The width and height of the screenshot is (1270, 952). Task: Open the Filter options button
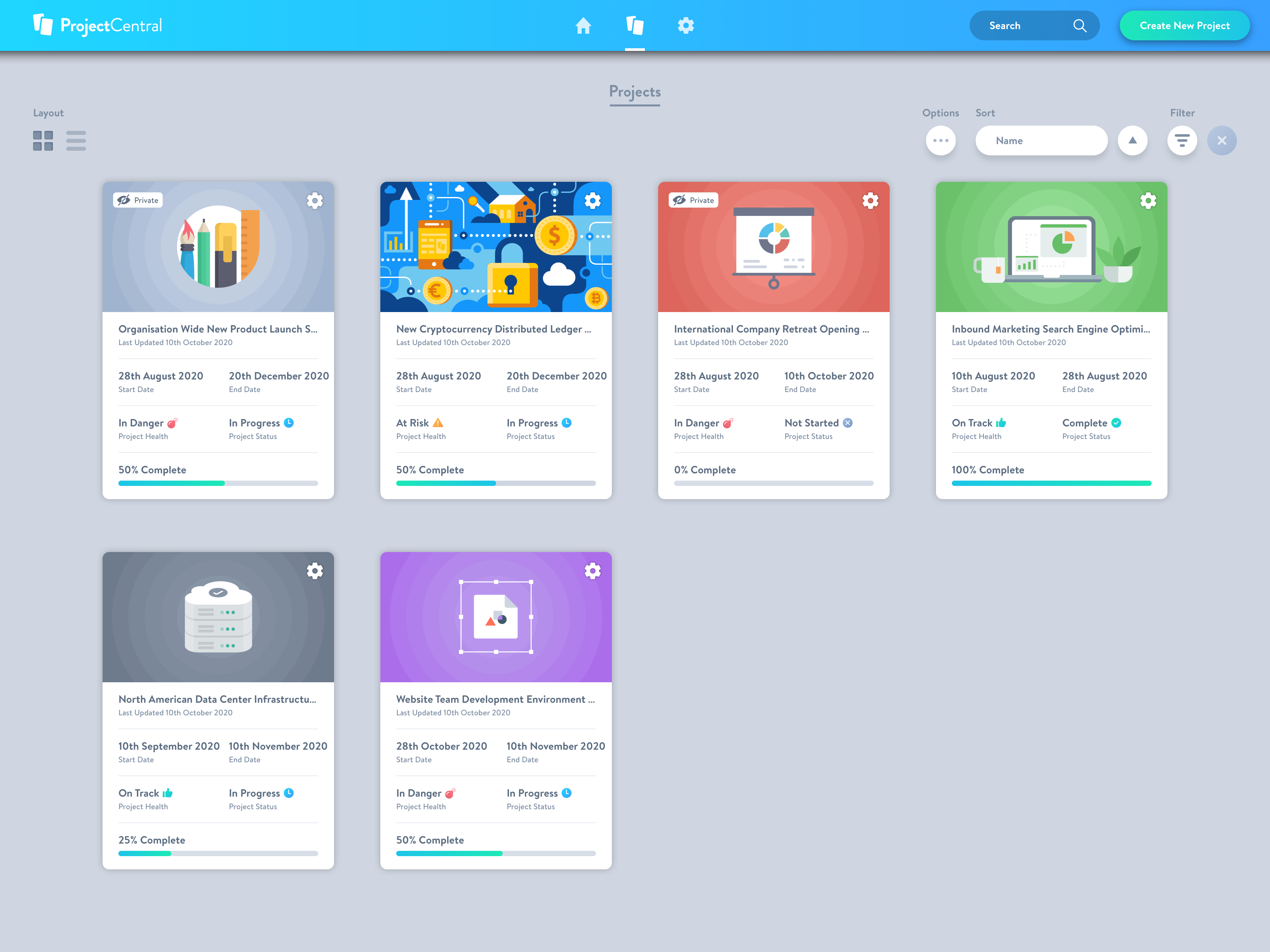coord(1182,140)
